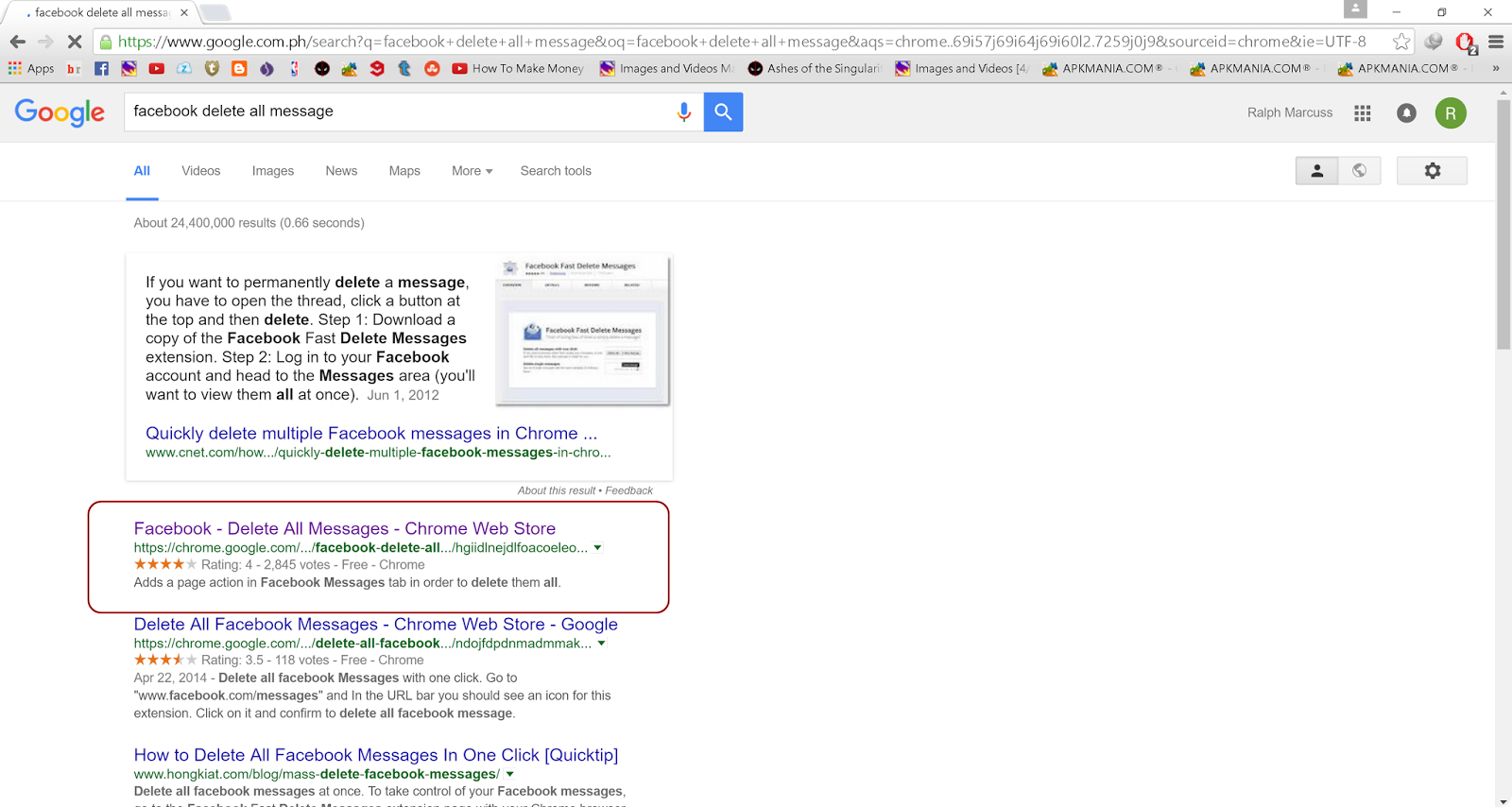Open the account avatar labeled R
1512x807 pixels.
(1451, 112)
